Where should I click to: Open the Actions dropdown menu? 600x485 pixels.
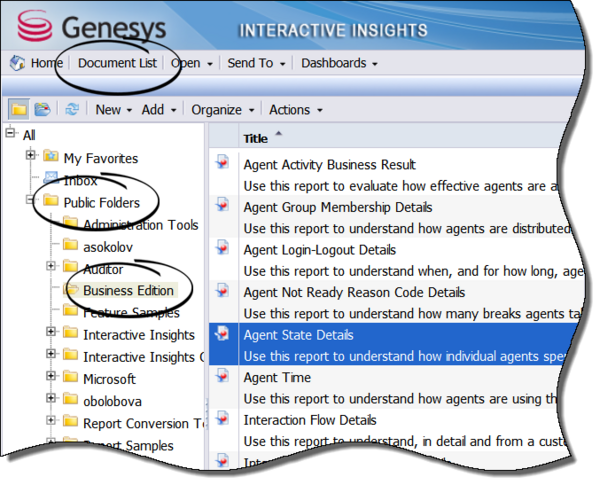click(x=296, y=110)
